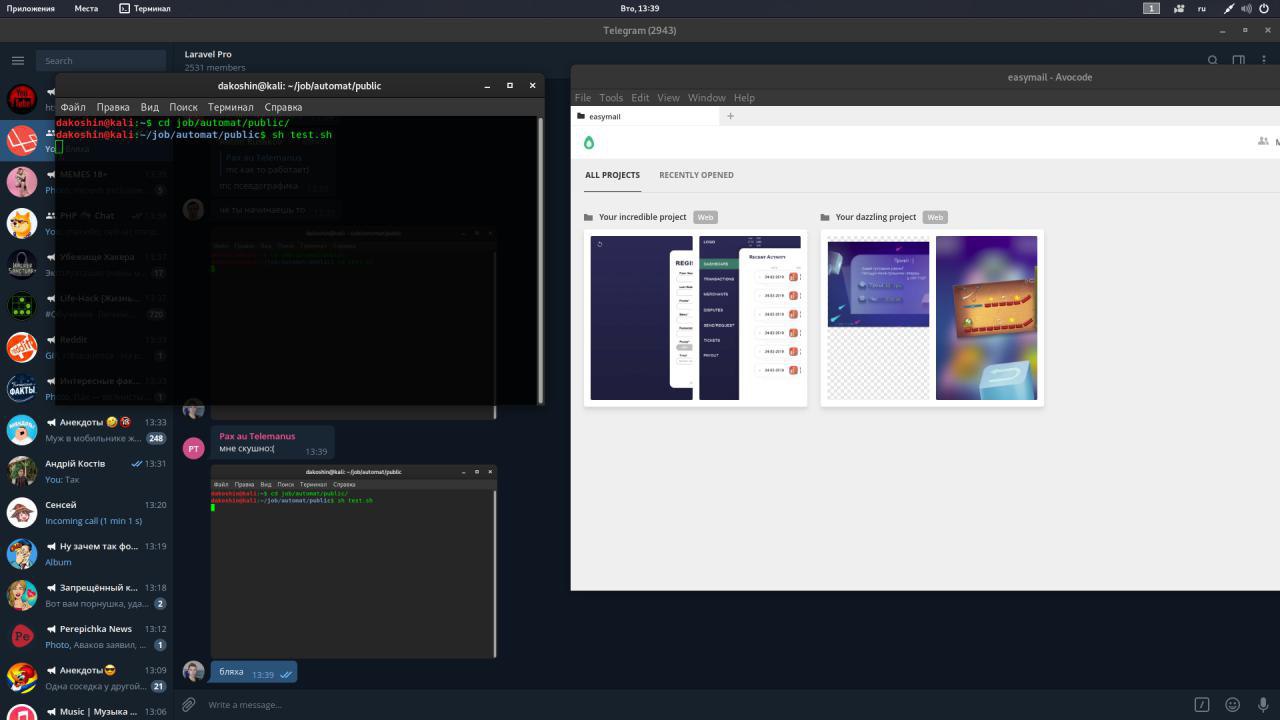Open the system volume speaker icon

click(1246, 8)
